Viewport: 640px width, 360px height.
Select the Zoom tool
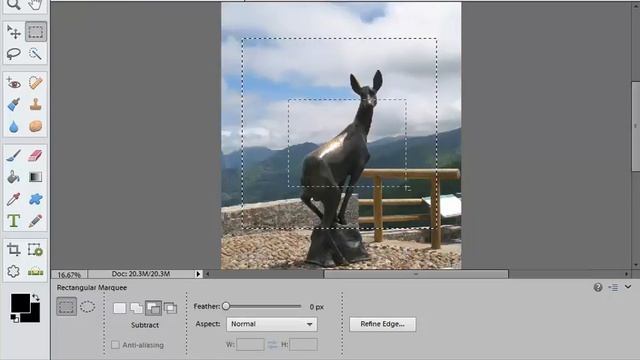[13, 5]
